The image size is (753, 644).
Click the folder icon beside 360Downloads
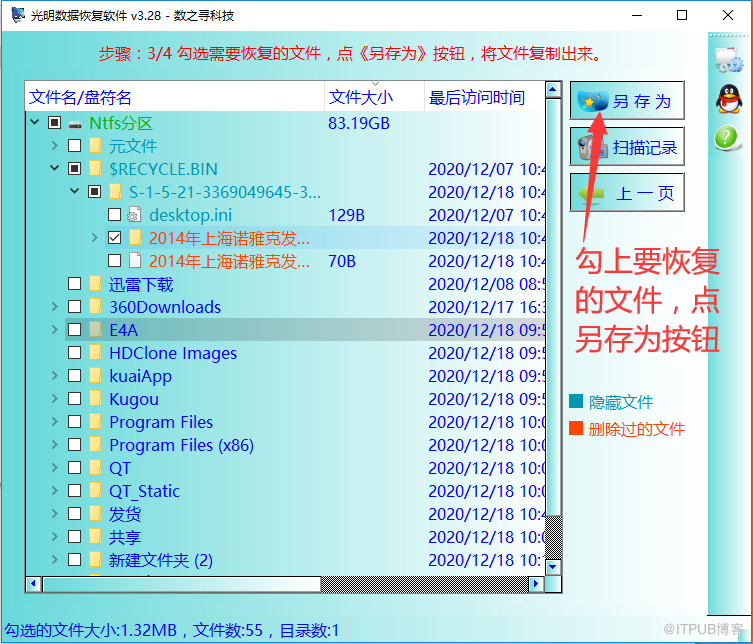95,307
